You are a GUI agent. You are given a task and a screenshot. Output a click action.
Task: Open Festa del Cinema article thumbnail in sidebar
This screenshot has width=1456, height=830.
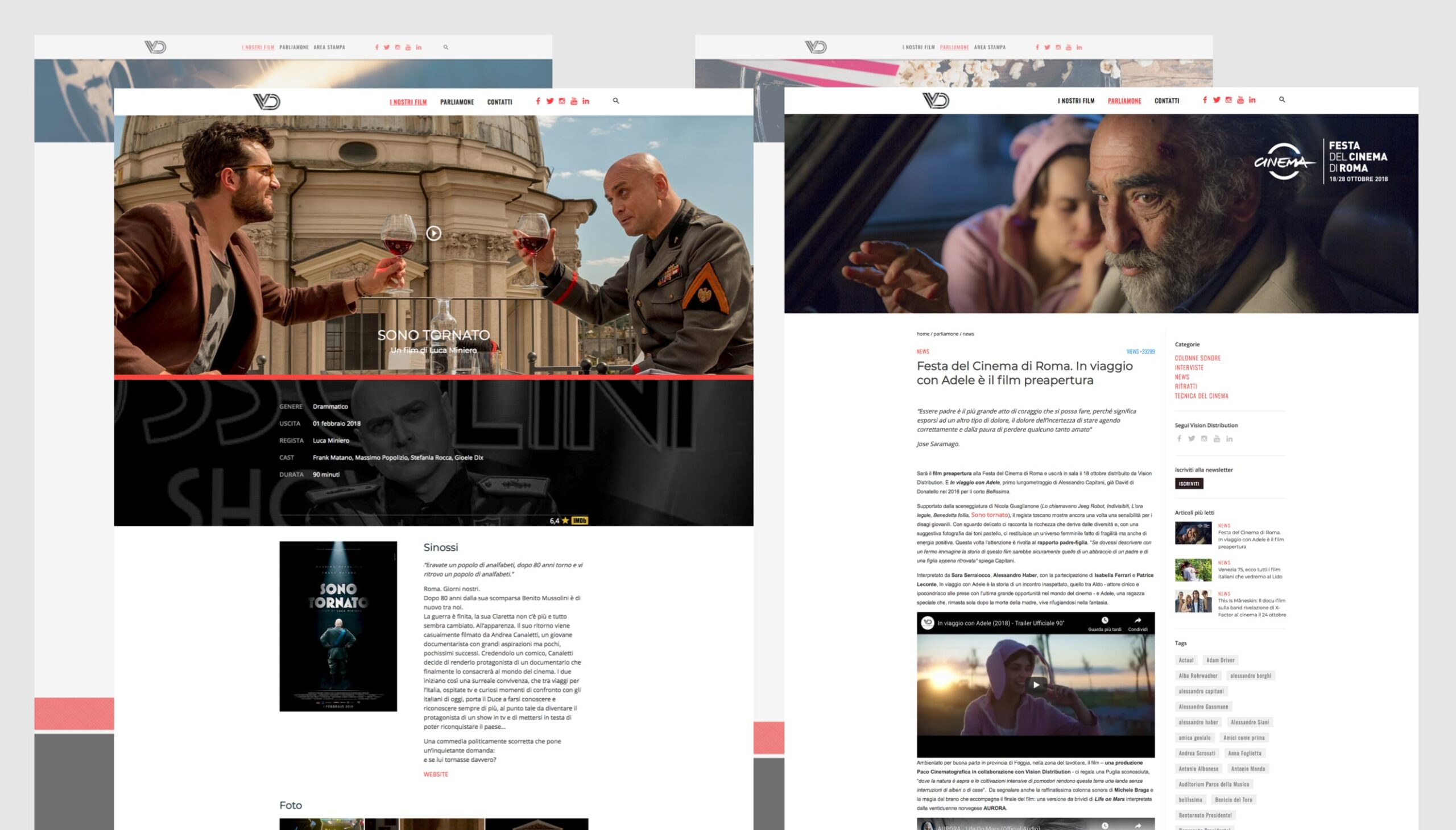coord(1193,533)
